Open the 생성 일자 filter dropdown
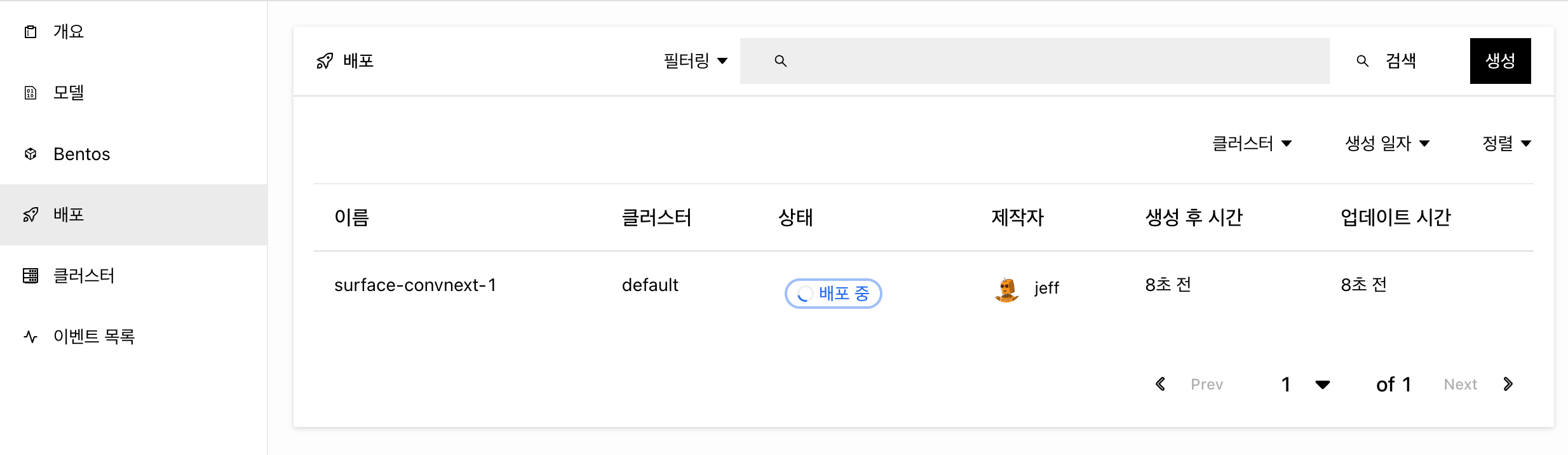This screenshot has width=1568, height=455. [1387, 144]
